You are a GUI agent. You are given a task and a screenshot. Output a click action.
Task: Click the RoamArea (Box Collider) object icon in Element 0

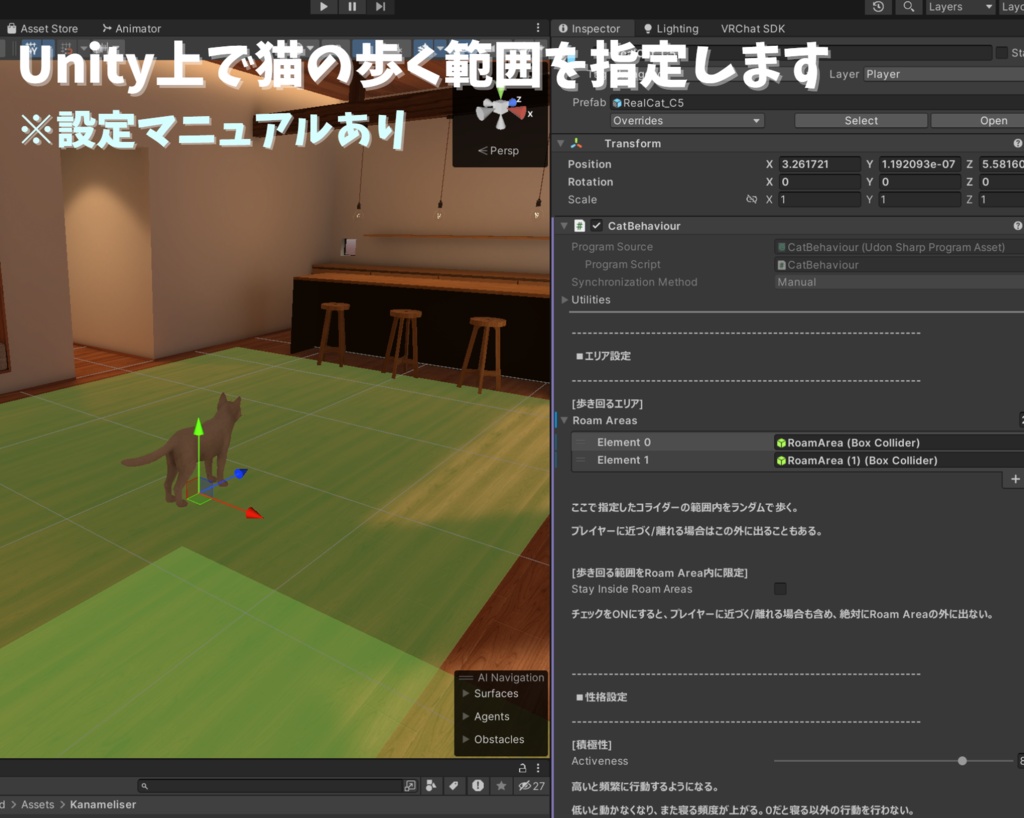tap(781, 443)
